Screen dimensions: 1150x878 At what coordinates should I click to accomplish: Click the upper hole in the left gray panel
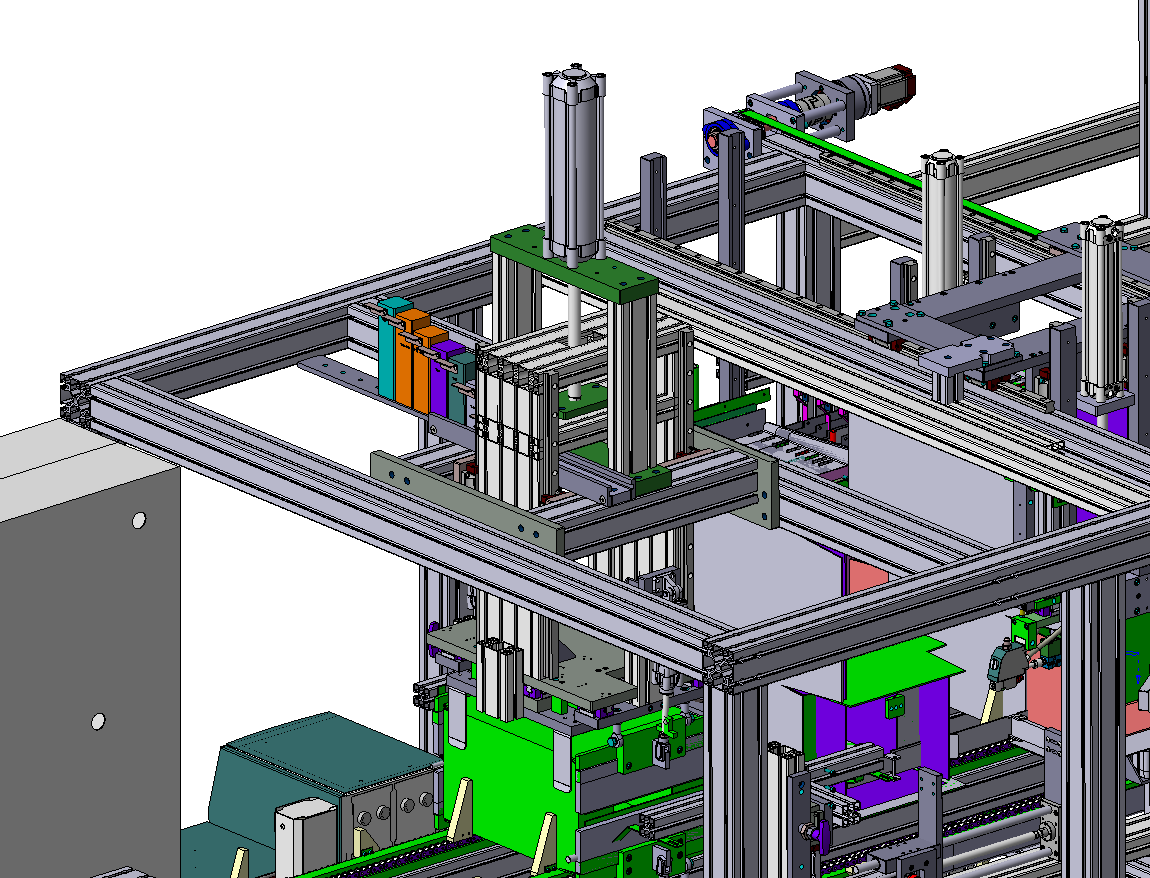click(x=139, y=521)
